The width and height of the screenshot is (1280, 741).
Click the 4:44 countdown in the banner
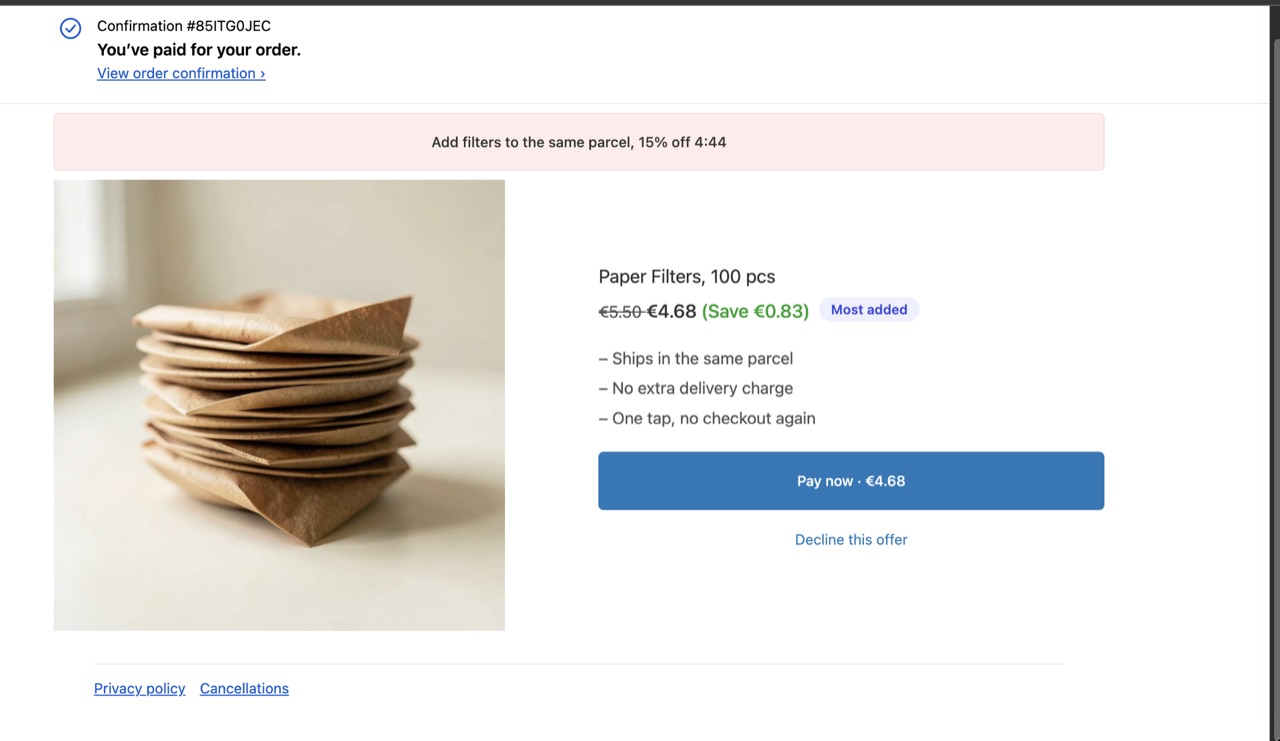(x=710, y=142)
